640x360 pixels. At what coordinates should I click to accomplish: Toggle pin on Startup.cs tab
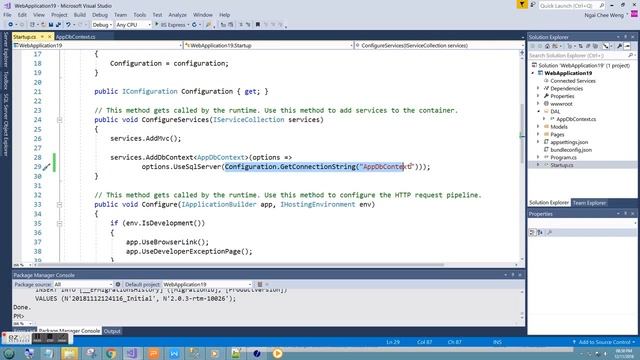click(42, 37)
